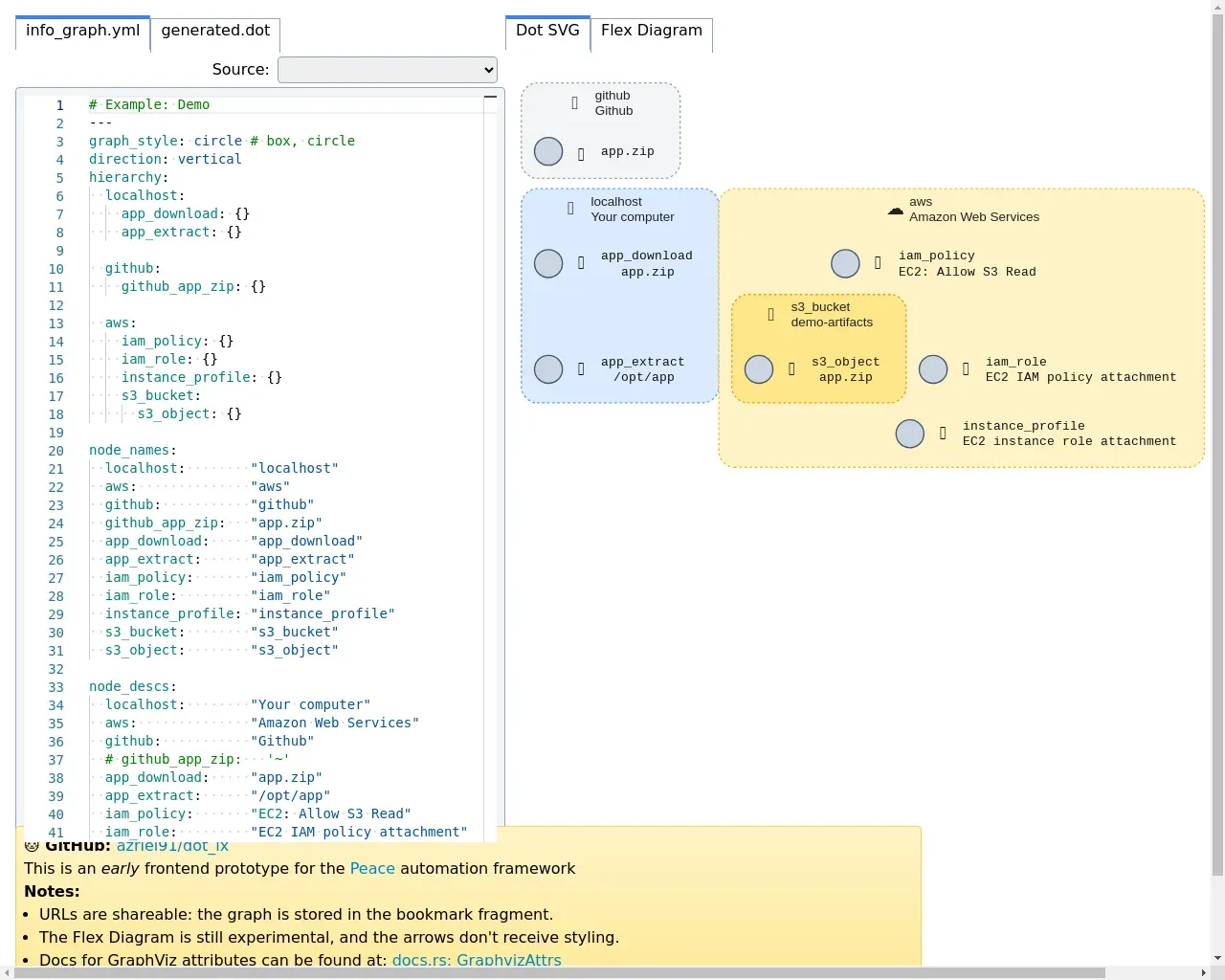The width and height of the screenshot is (1225, 980).
Task: Click the "# Example: Demo" comment on line 1
Action: 149,105
